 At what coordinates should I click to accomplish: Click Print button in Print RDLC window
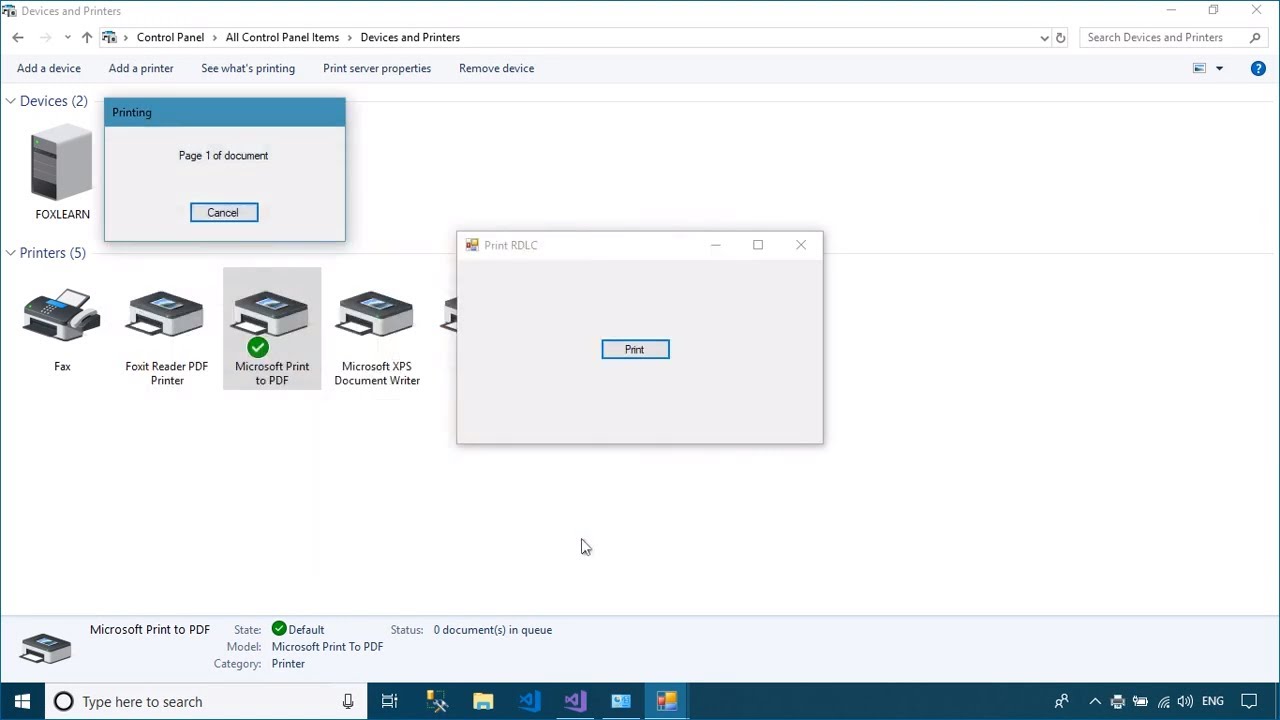pos(635,349)
